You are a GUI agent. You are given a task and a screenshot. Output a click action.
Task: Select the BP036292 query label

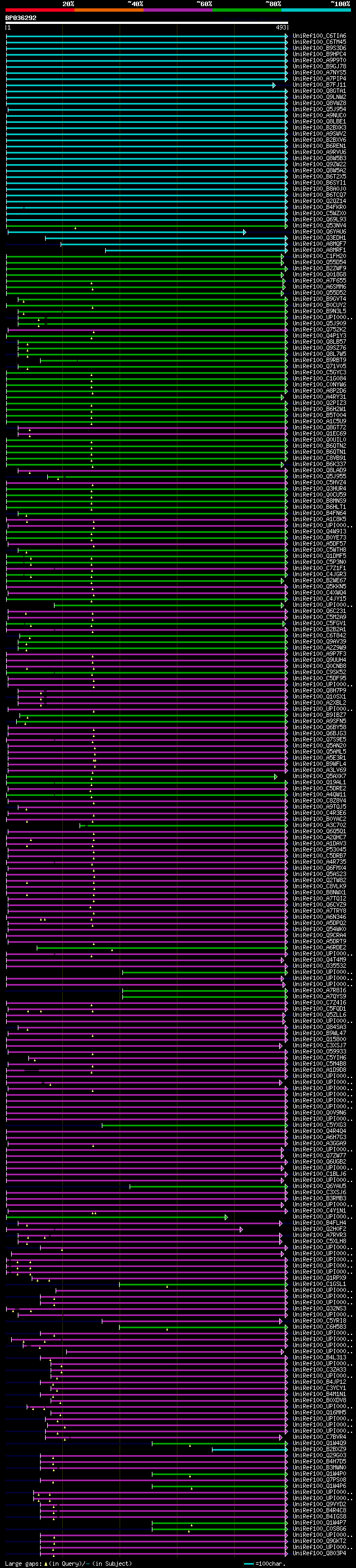pyautogui.click(x=21, y=18)
